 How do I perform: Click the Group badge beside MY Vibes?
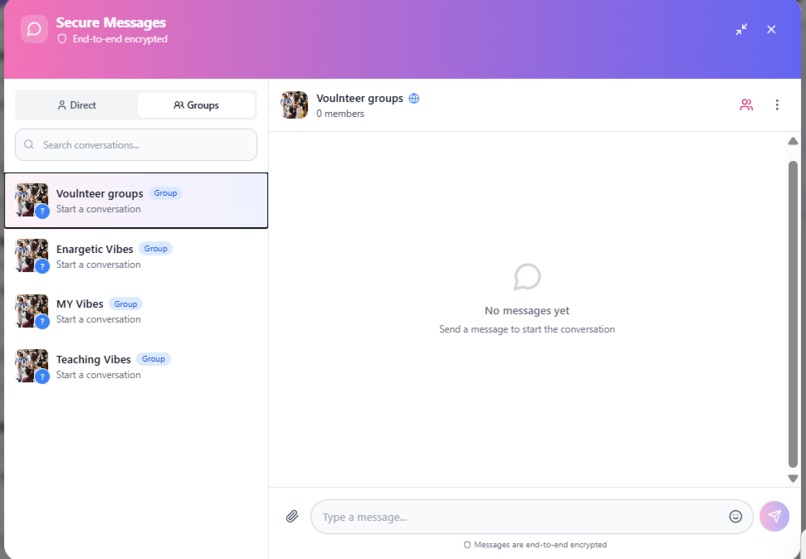pyautogui.click(x=125, y=304)
